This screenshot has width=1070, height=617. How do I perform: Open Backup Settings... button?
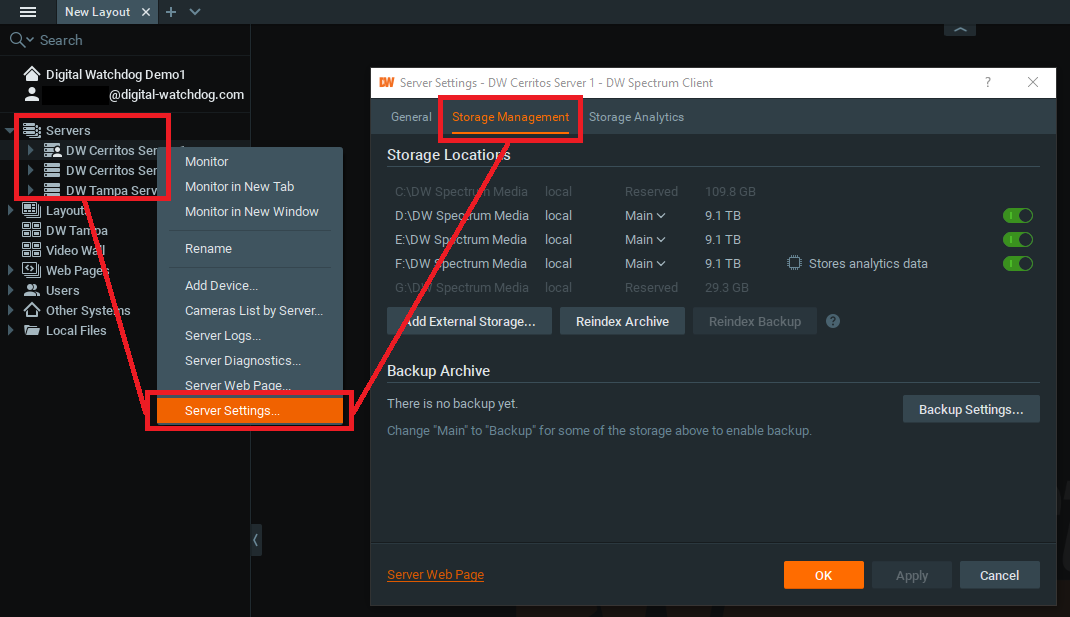click(971, 409)
